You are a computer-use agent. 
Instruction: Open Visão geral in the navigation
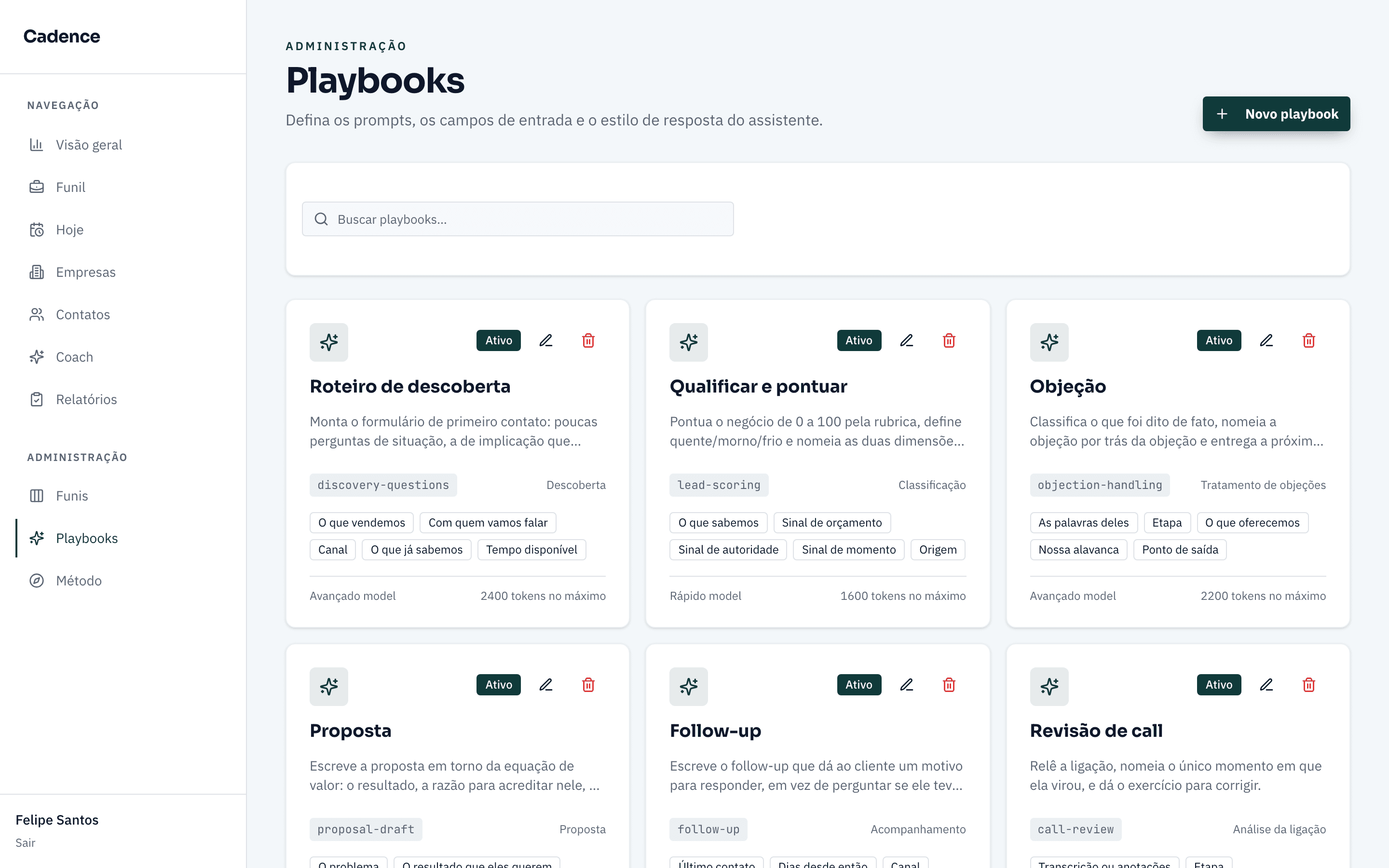123,145
